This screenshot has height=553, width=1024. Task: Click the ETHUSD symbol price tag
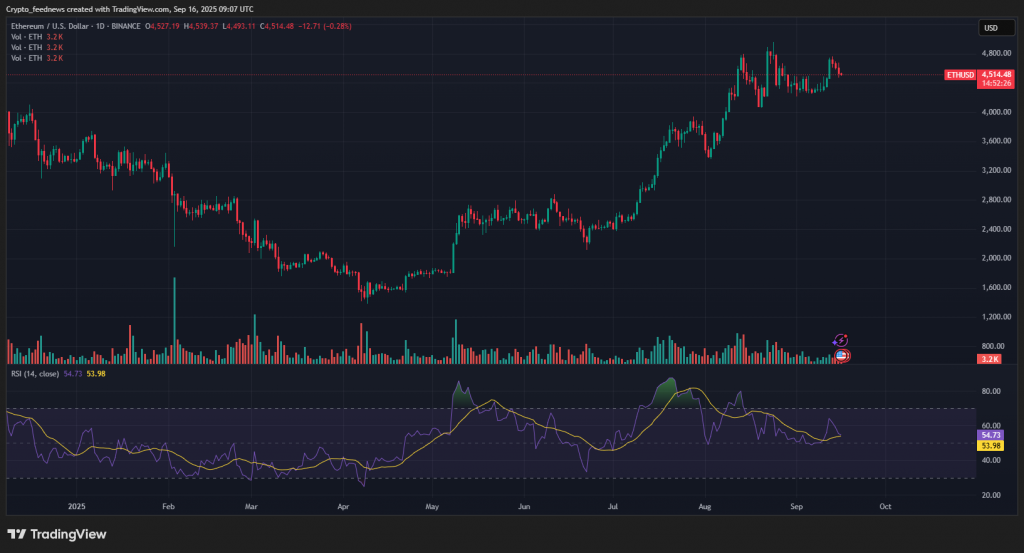tap(961, 74)
